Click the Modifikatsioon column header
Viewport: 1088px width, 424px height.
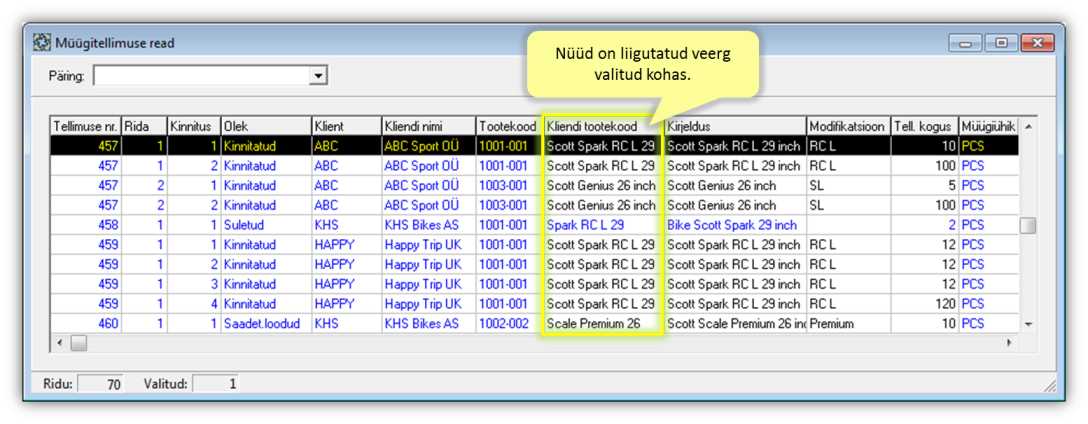pyautogui.click(x=848, y=126)
